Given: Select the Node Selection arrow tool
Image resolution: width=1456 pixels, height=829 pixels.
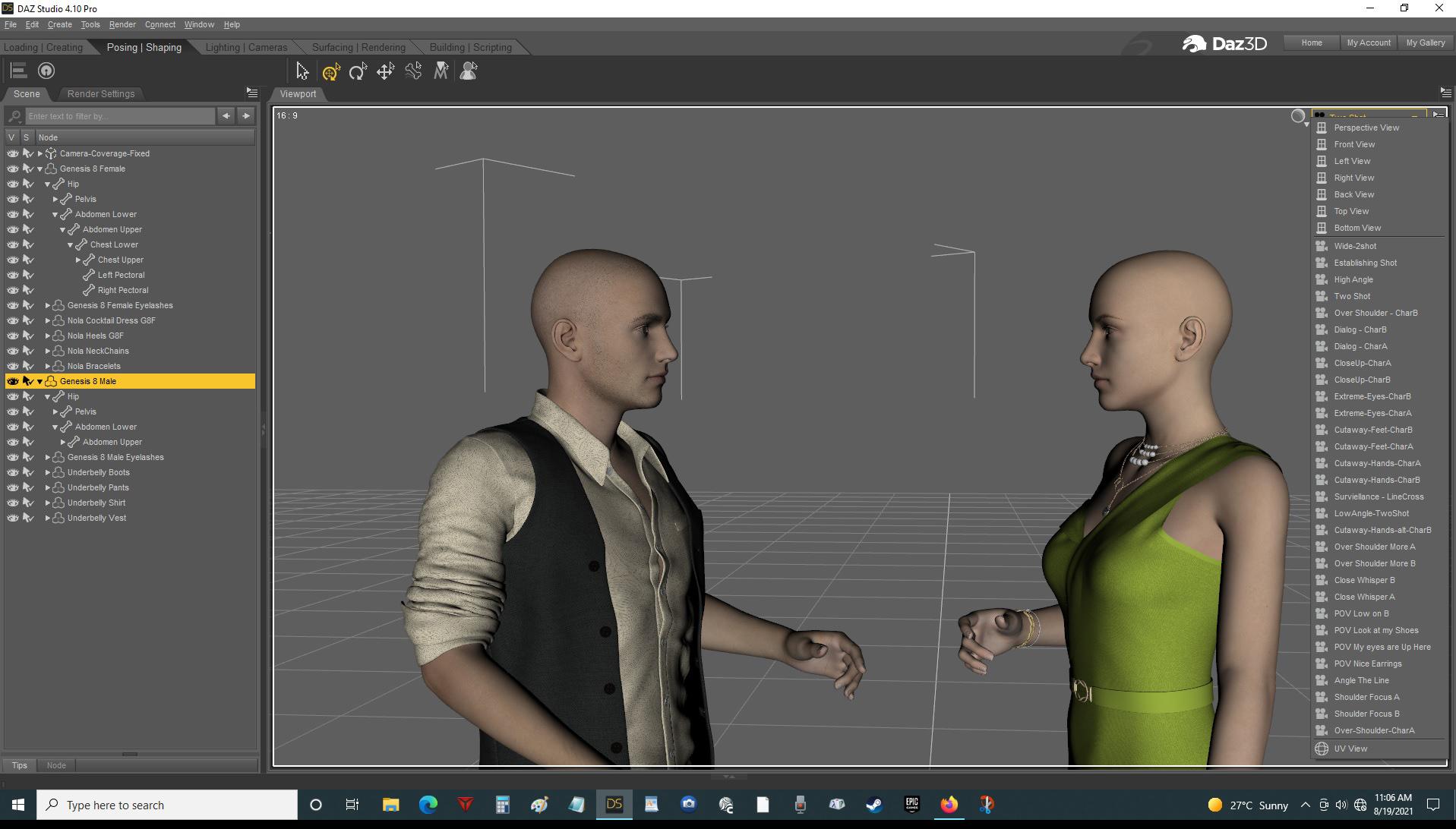Looking at the screenshot, I should point(302,71).
